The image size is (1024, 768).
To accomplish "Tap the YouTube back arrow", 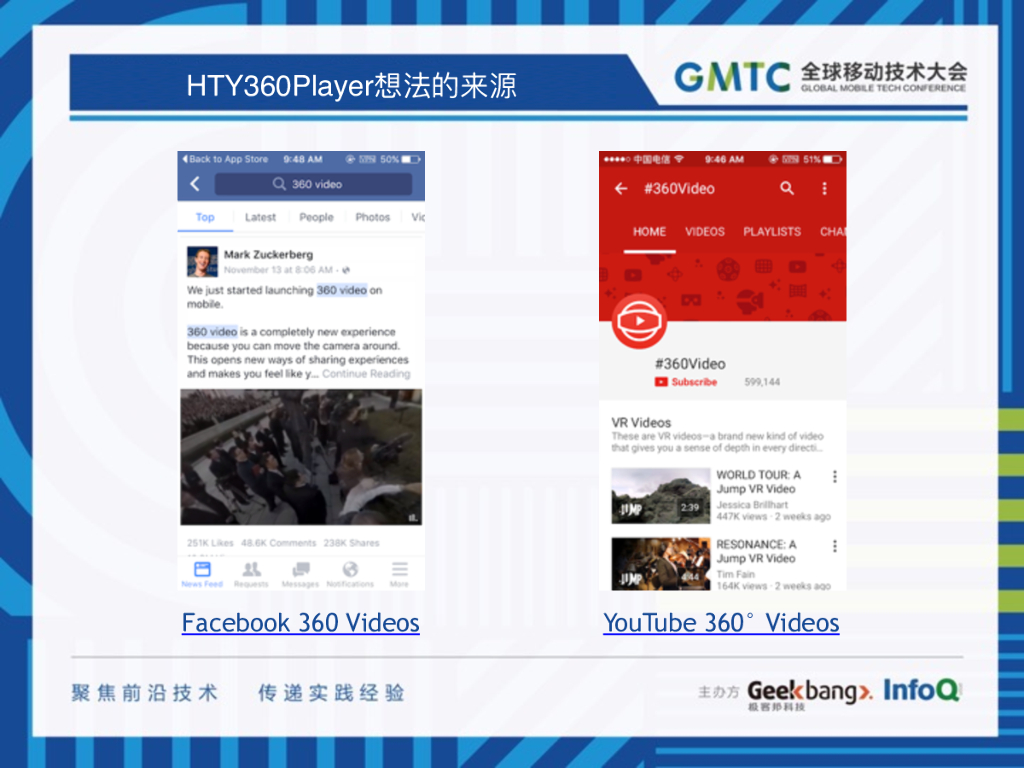I will (620, 189).
